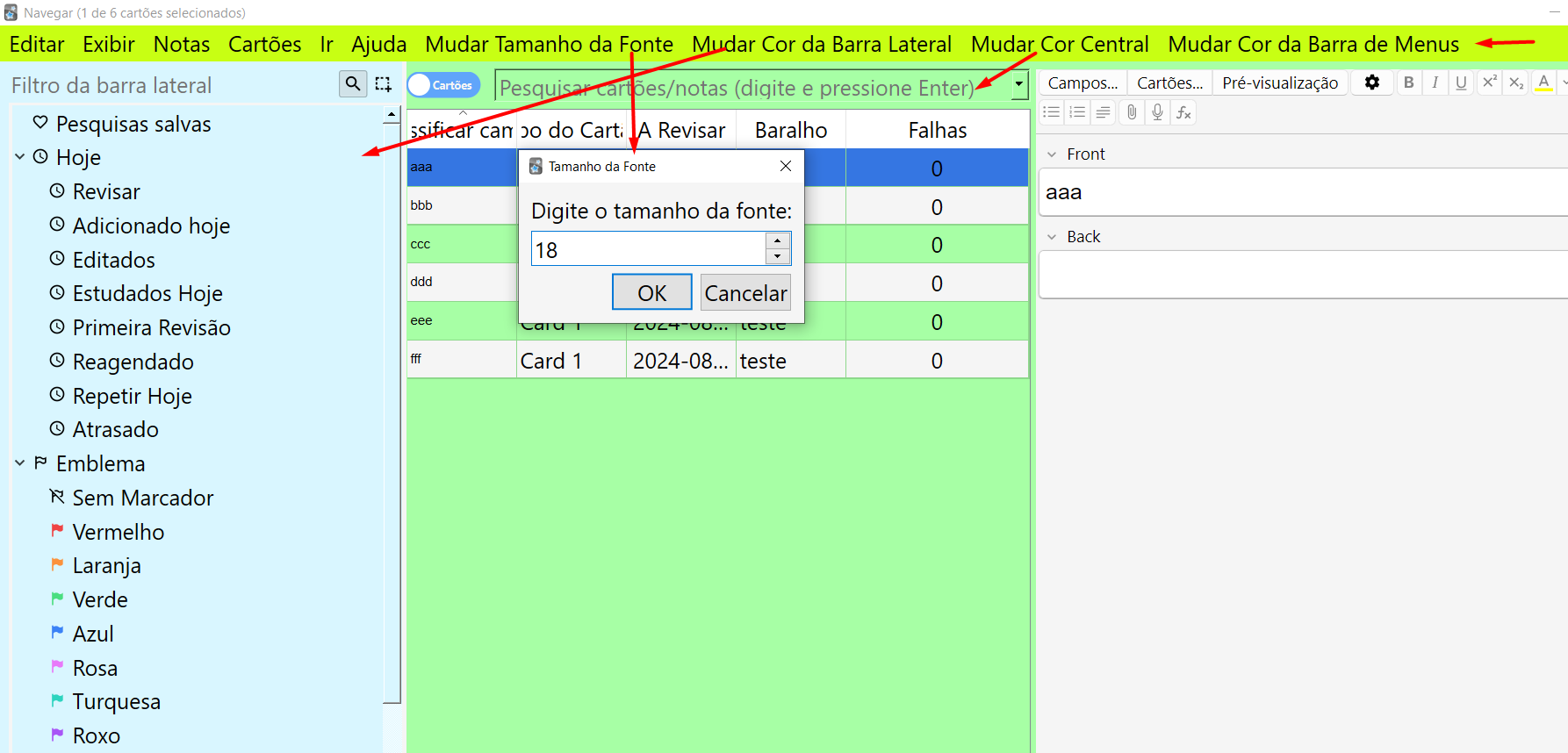Open the Mudar Tamanho da Fonte menu
Image resolution: width=1568 pixels, height=753 pixels.
(549, 44)
